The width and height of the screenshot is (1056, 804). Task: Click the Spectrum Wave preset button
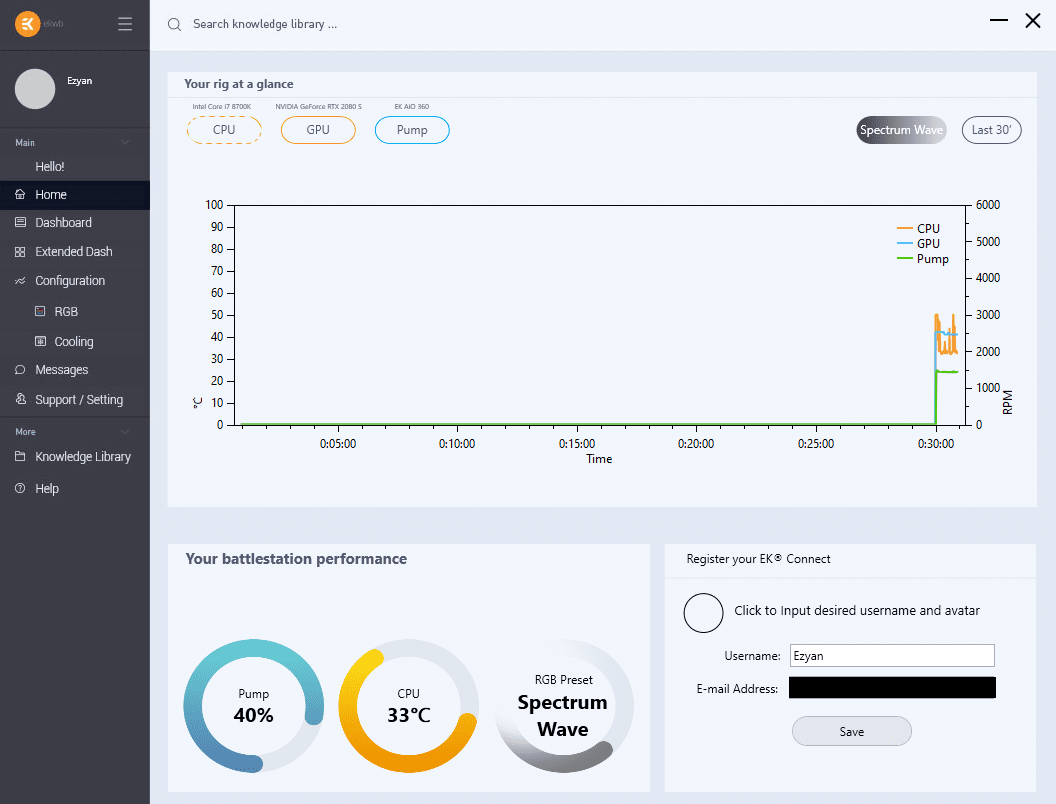pyautogui.click(x=901, y=130)
